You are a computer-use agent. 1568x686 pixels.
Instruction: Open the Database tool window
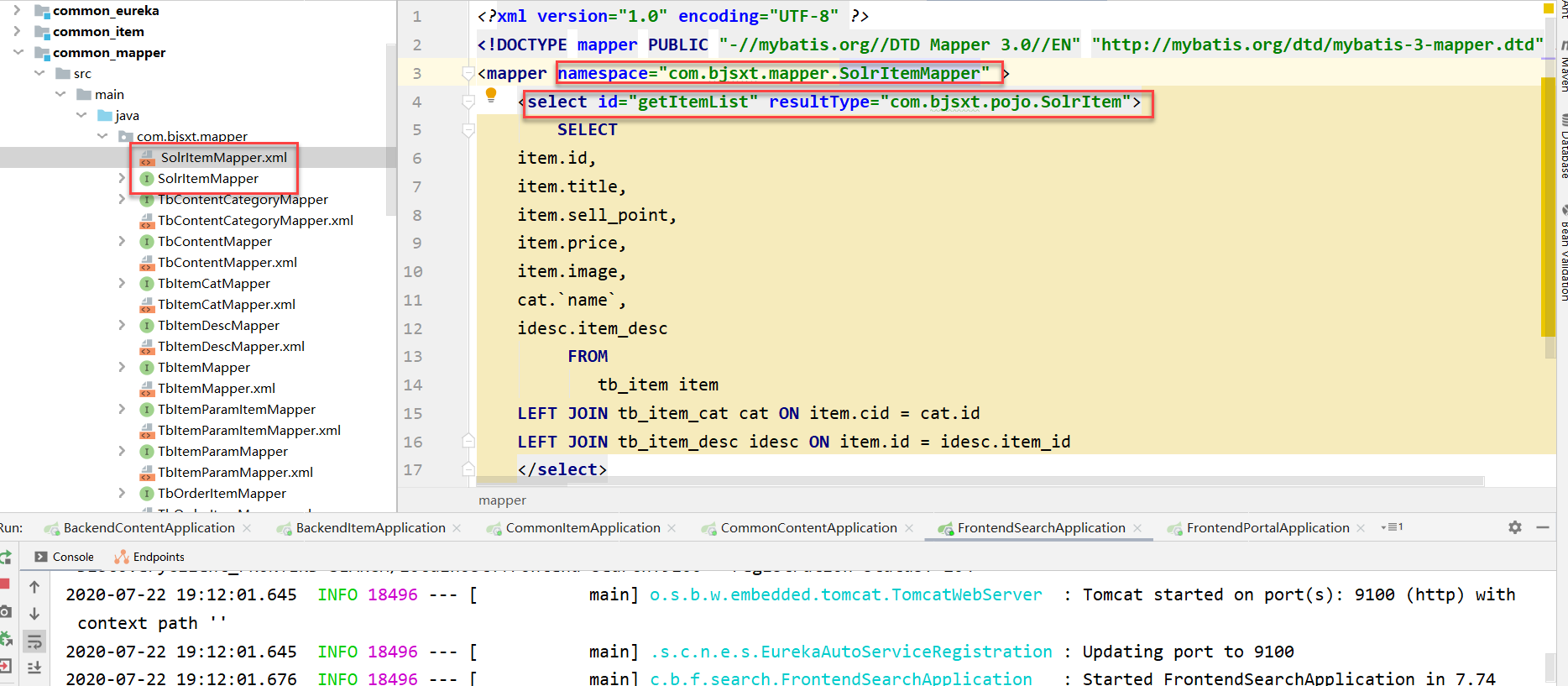click(x=1564, y=147)
